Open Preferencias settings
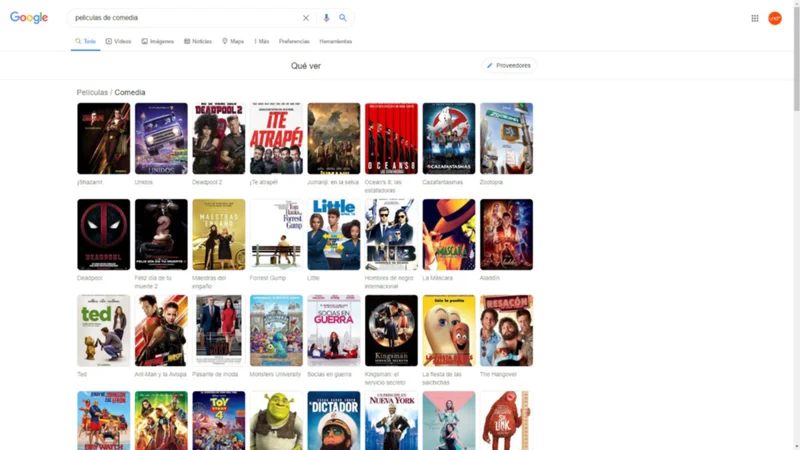 (294, 41)
